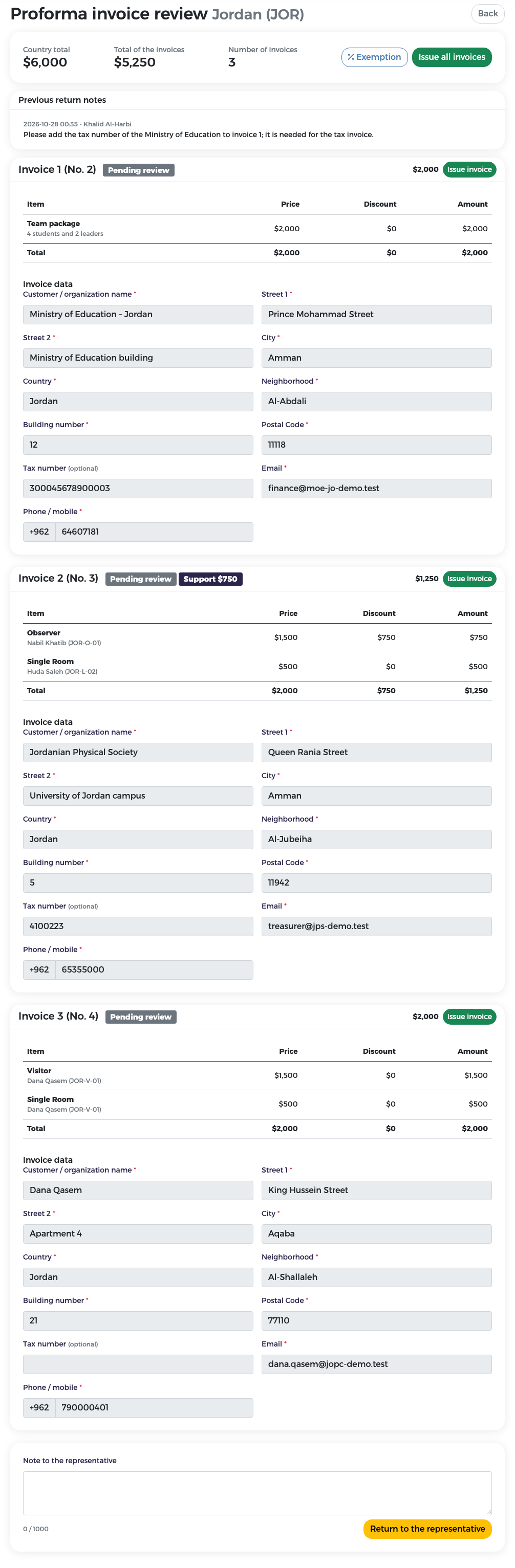Image resolution: width=515 pixels, height=1568 pixels.
Task: Click the percent icon in Exemption button
Action: [351, 57]
